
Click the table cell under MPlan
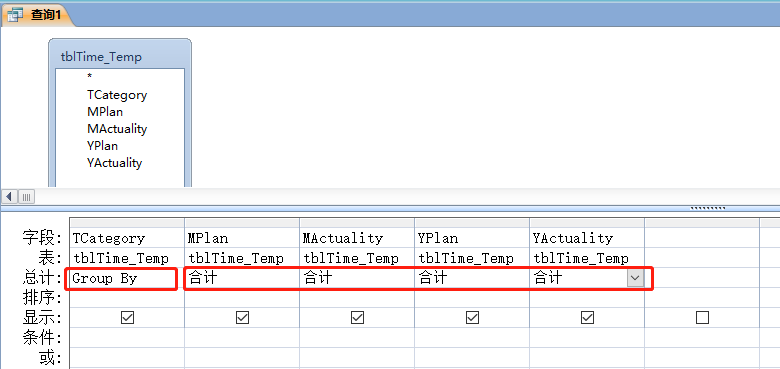point(242,258)
